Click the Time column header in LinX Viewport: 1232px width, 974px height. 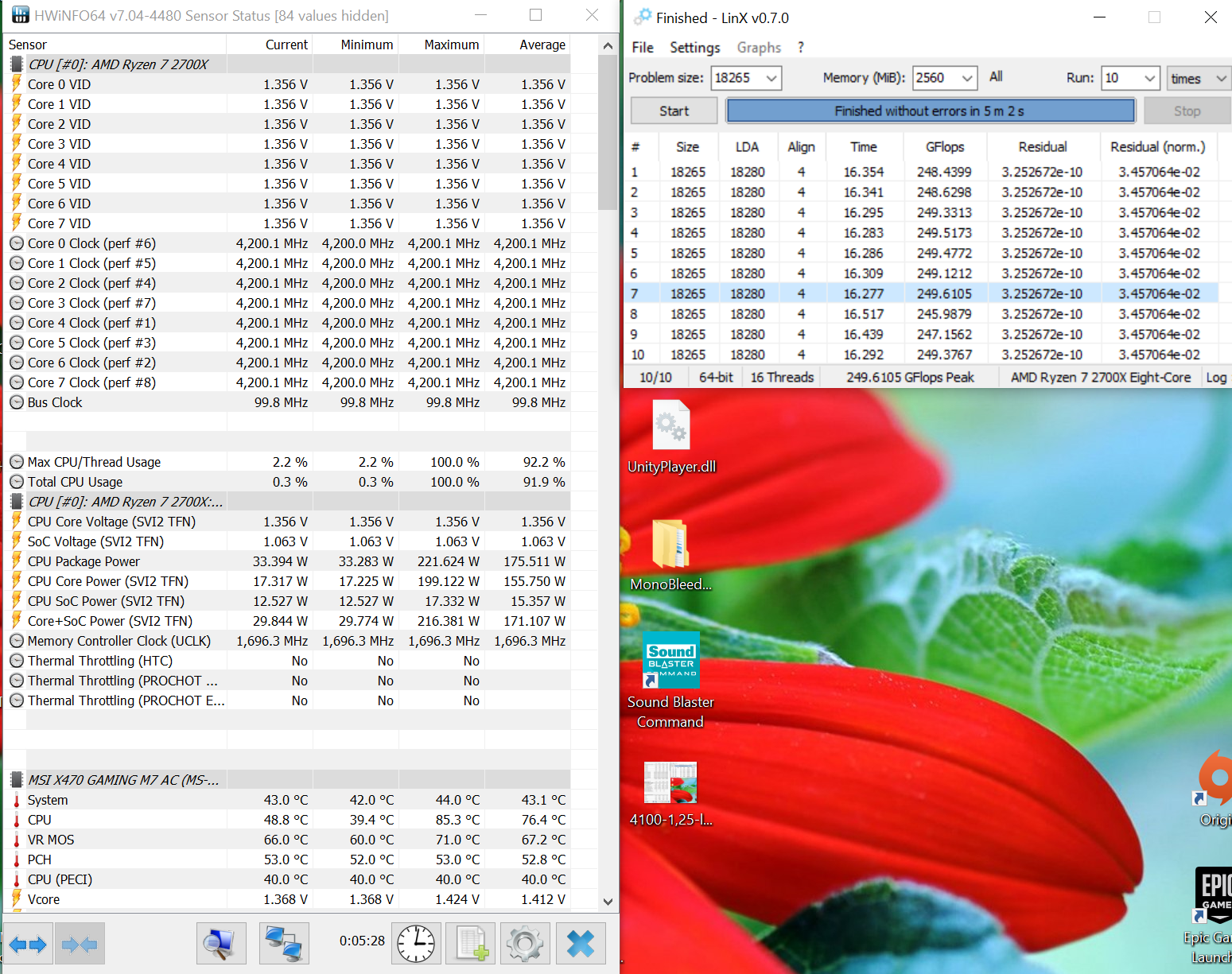863,147
